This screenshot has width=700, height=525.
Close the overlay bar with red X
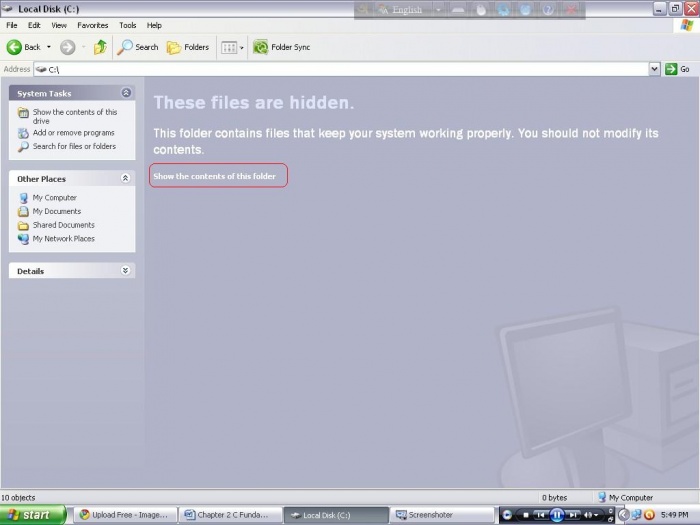coord(571,9)
